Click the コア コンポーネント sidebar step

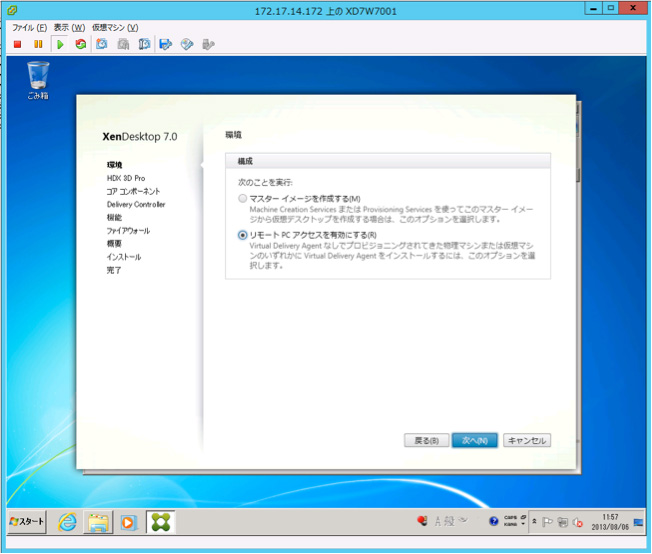tap(133, 191)
